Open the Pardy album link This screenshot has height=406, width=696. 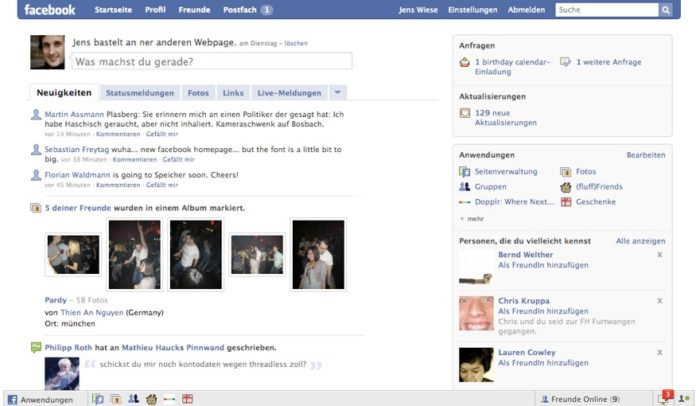(x=55, y=300)
